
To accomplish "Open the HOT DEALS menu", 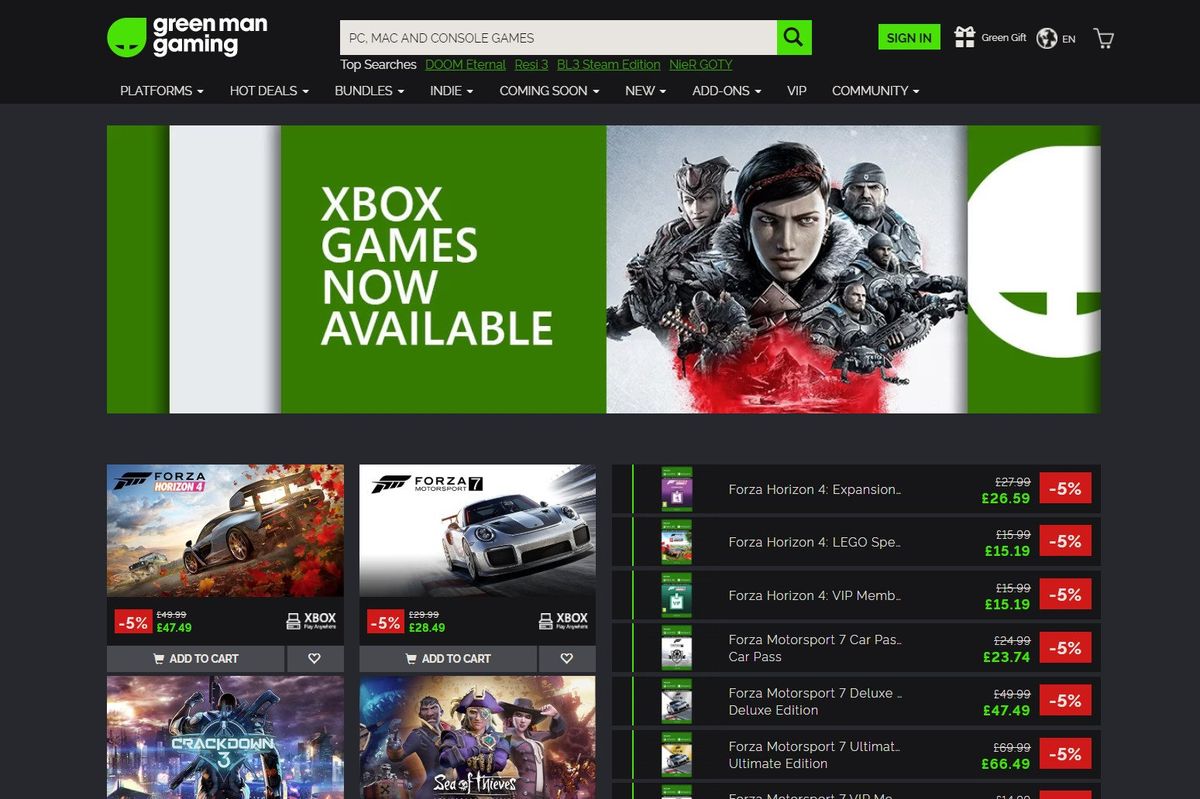I will [267, 91].
